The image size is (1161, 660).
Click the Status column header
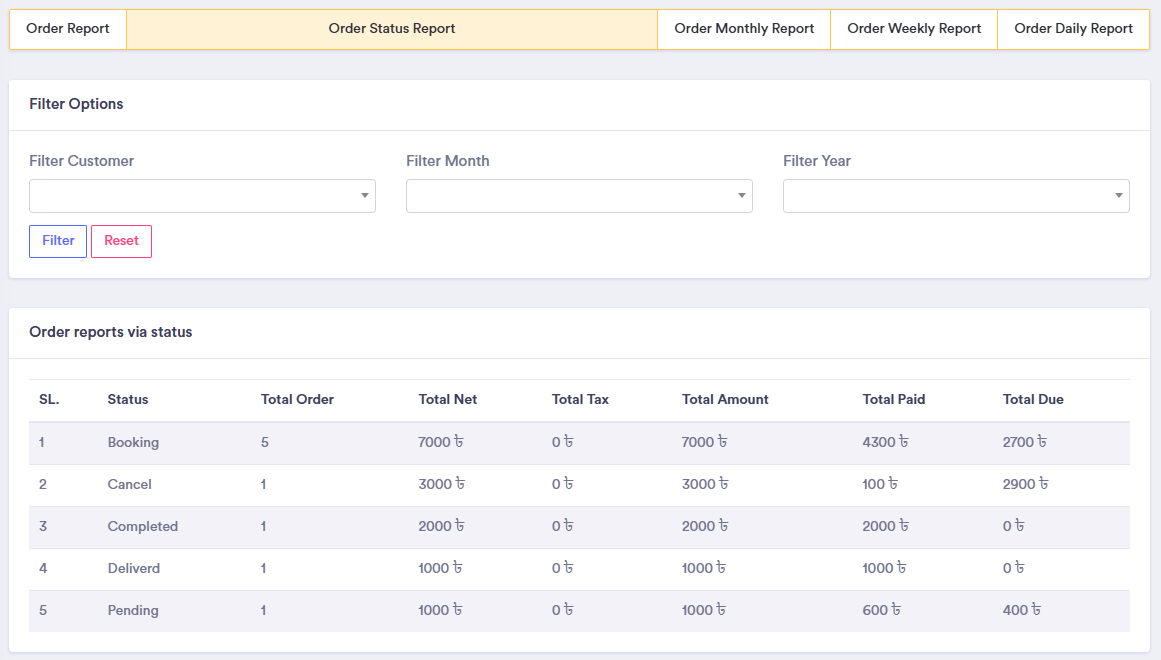(128, 400)
